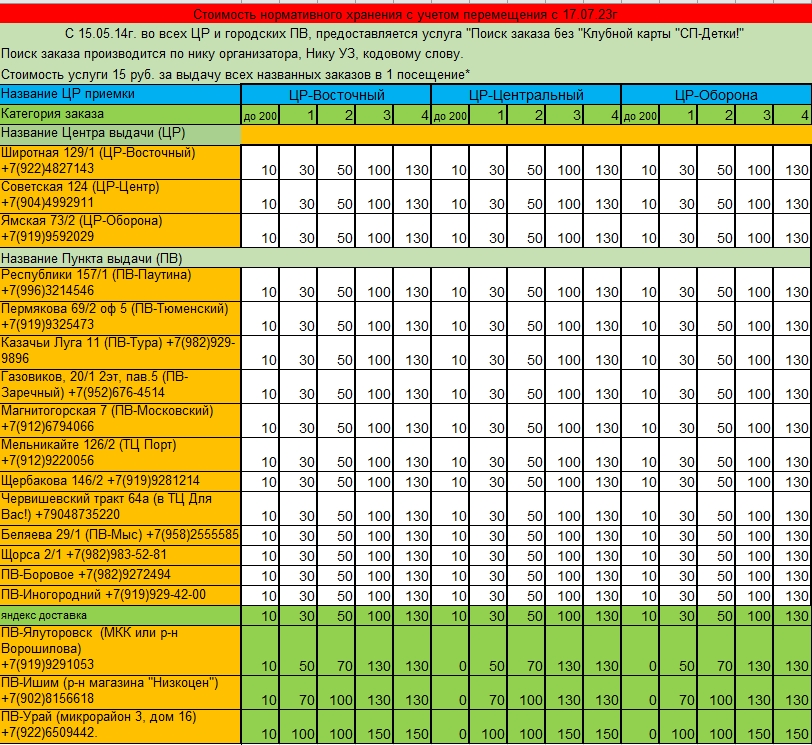Click the Название Центра выдачи (ЦР) heading
Image resolution: width=812 pixels, height=745 pixels.
point(120,134)
